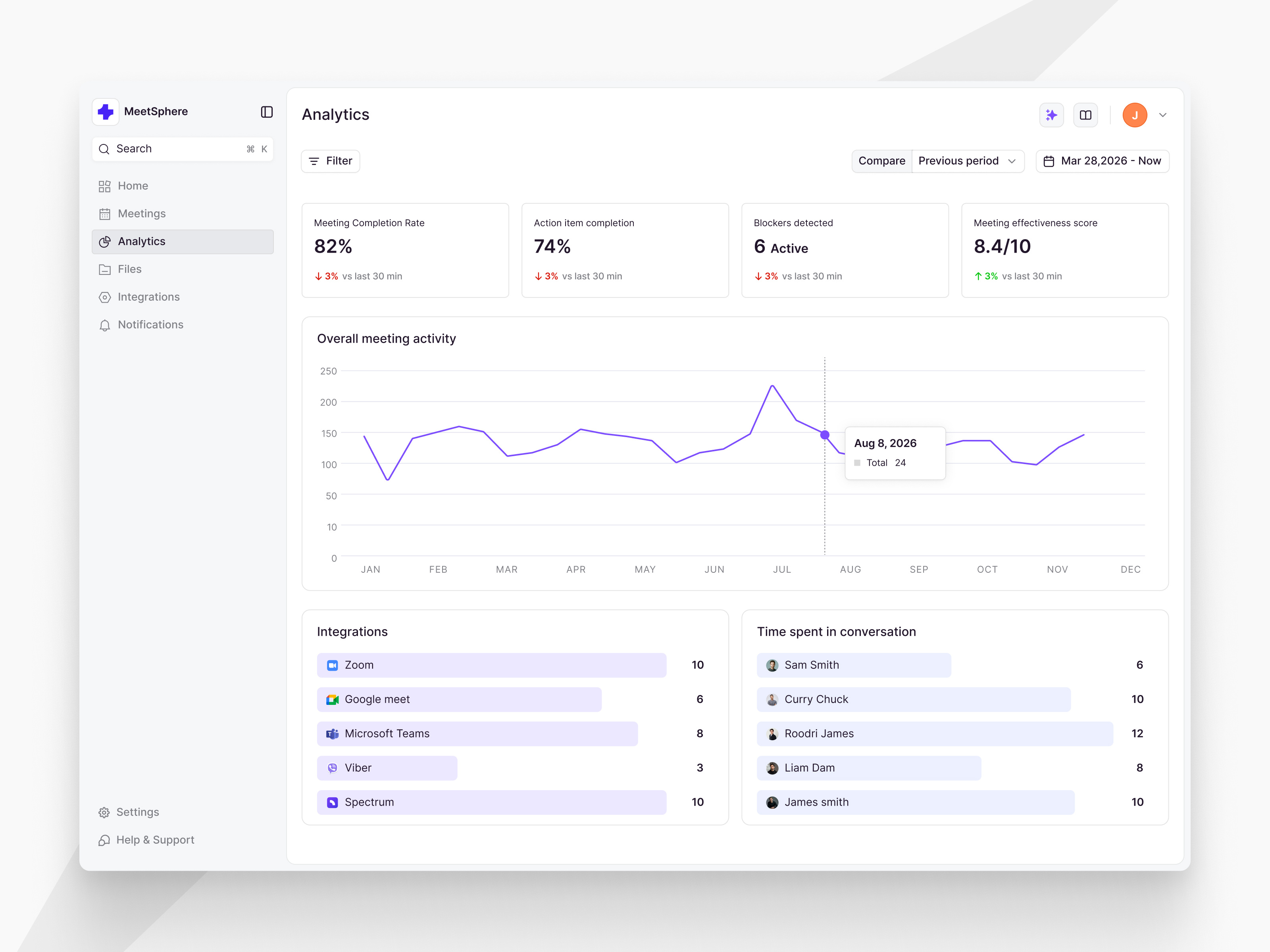Open the Action item completion card
The width and height of the screenshot is (1270, 952).
pos(625,250)
